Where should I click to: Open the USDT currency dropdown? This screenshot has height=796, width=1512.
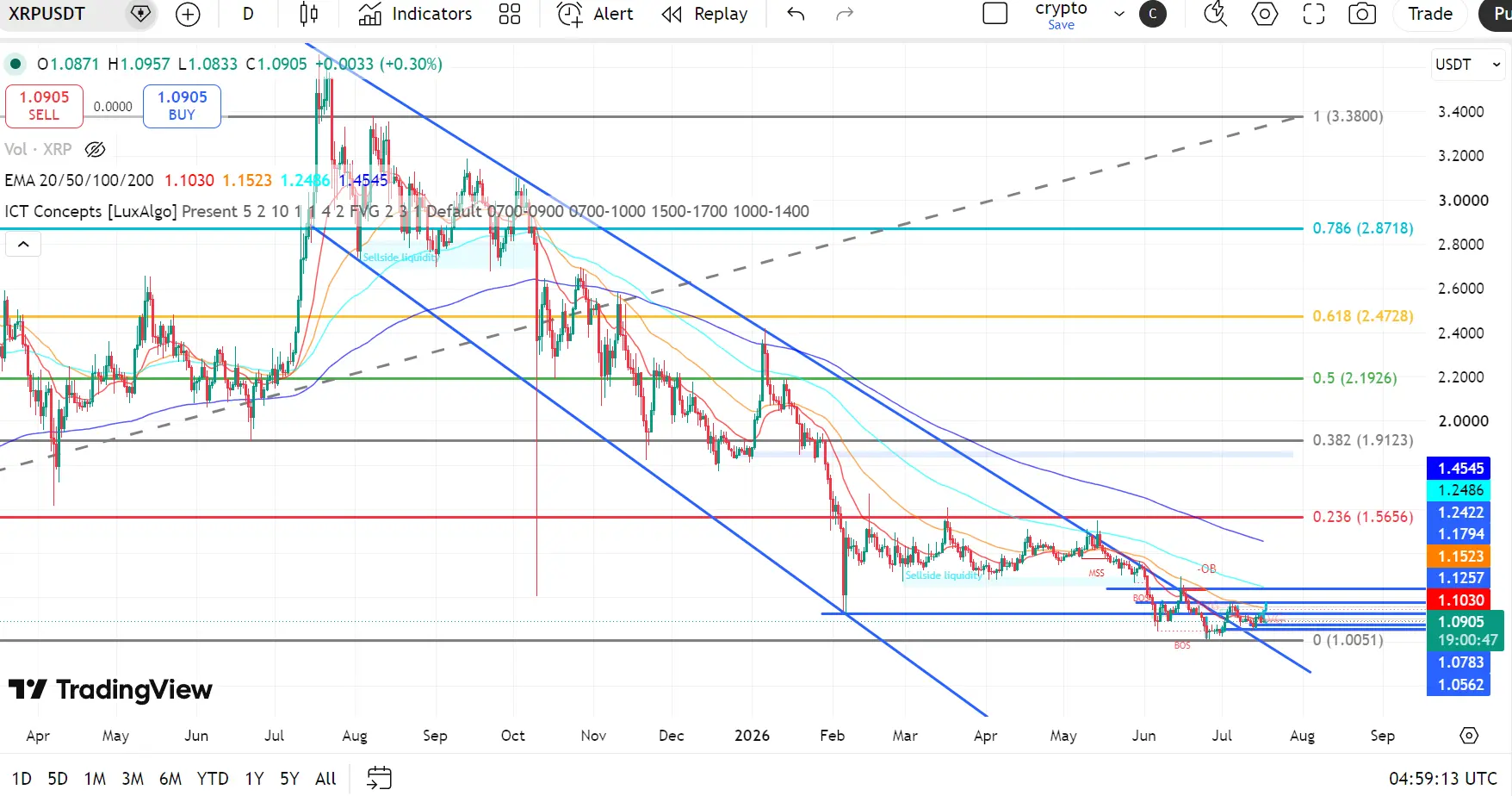pyautogui.click(x=1468, y=65)
